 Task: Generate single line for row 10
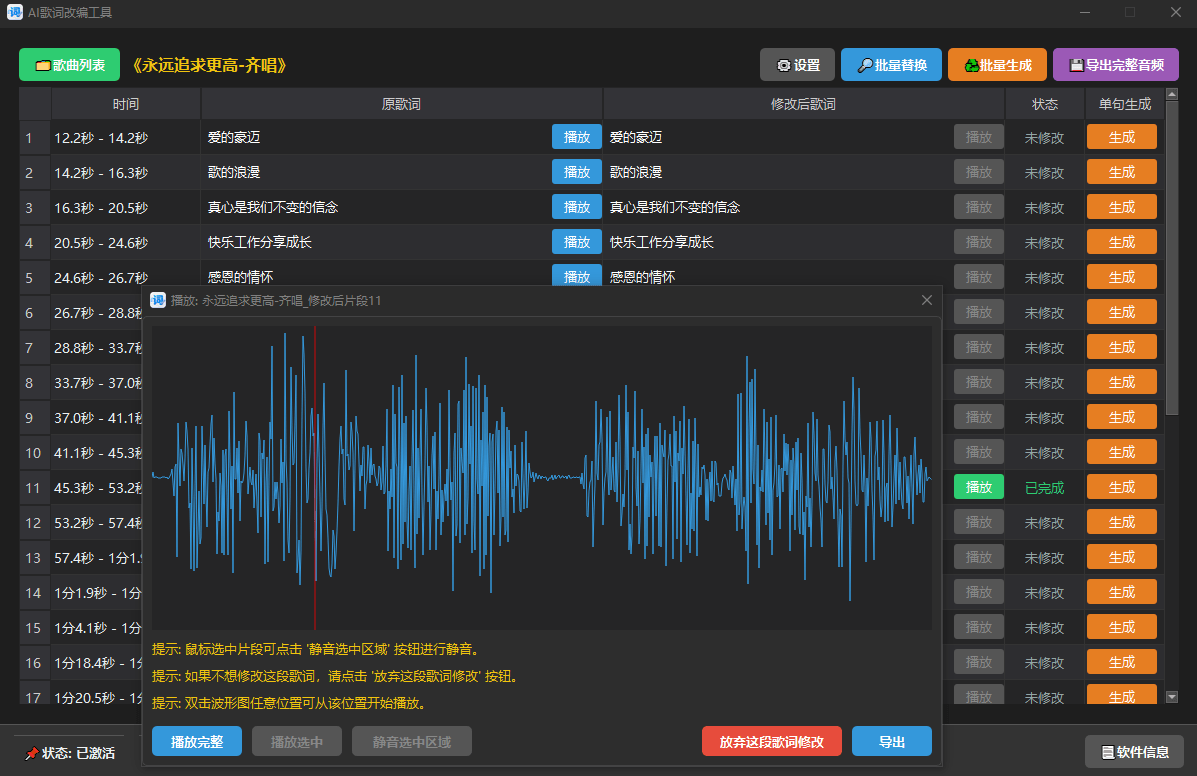(x=1121, y=452)
